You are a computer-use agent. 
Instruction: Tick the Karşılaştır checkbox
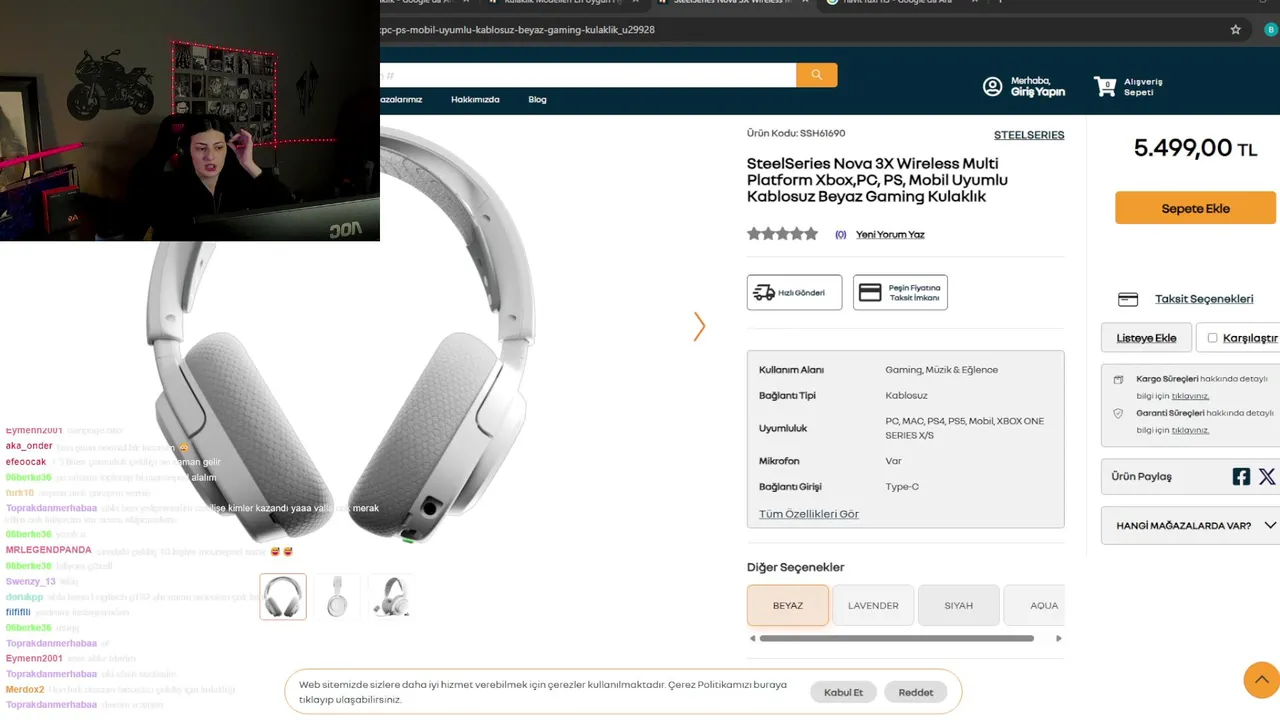(x=1212, y=338)
